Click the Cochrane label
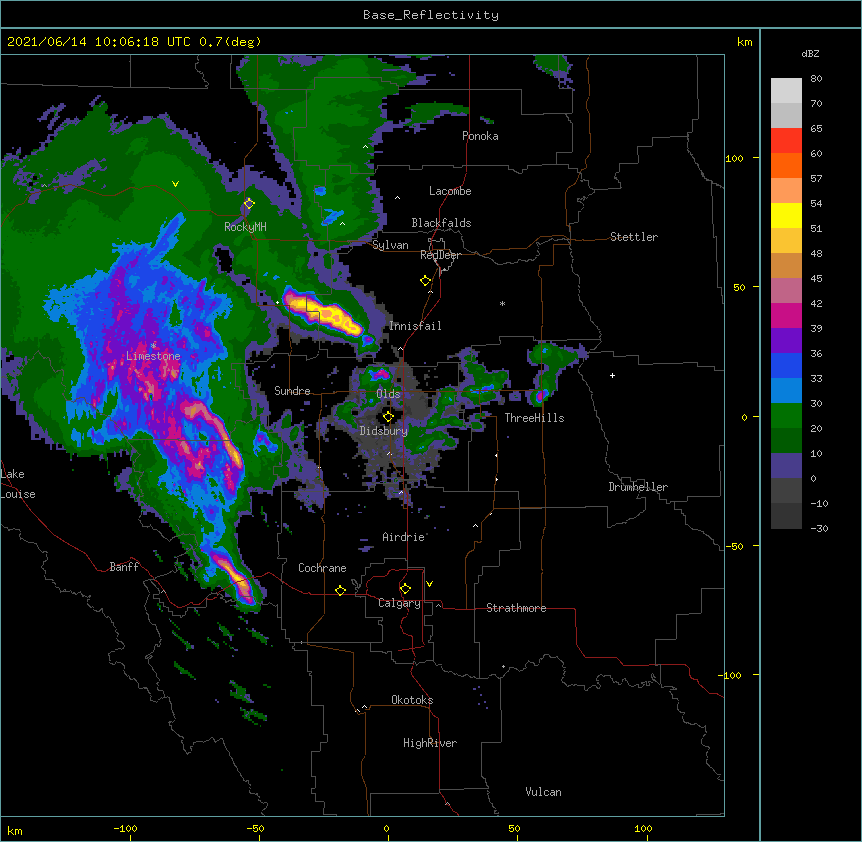 322,568
